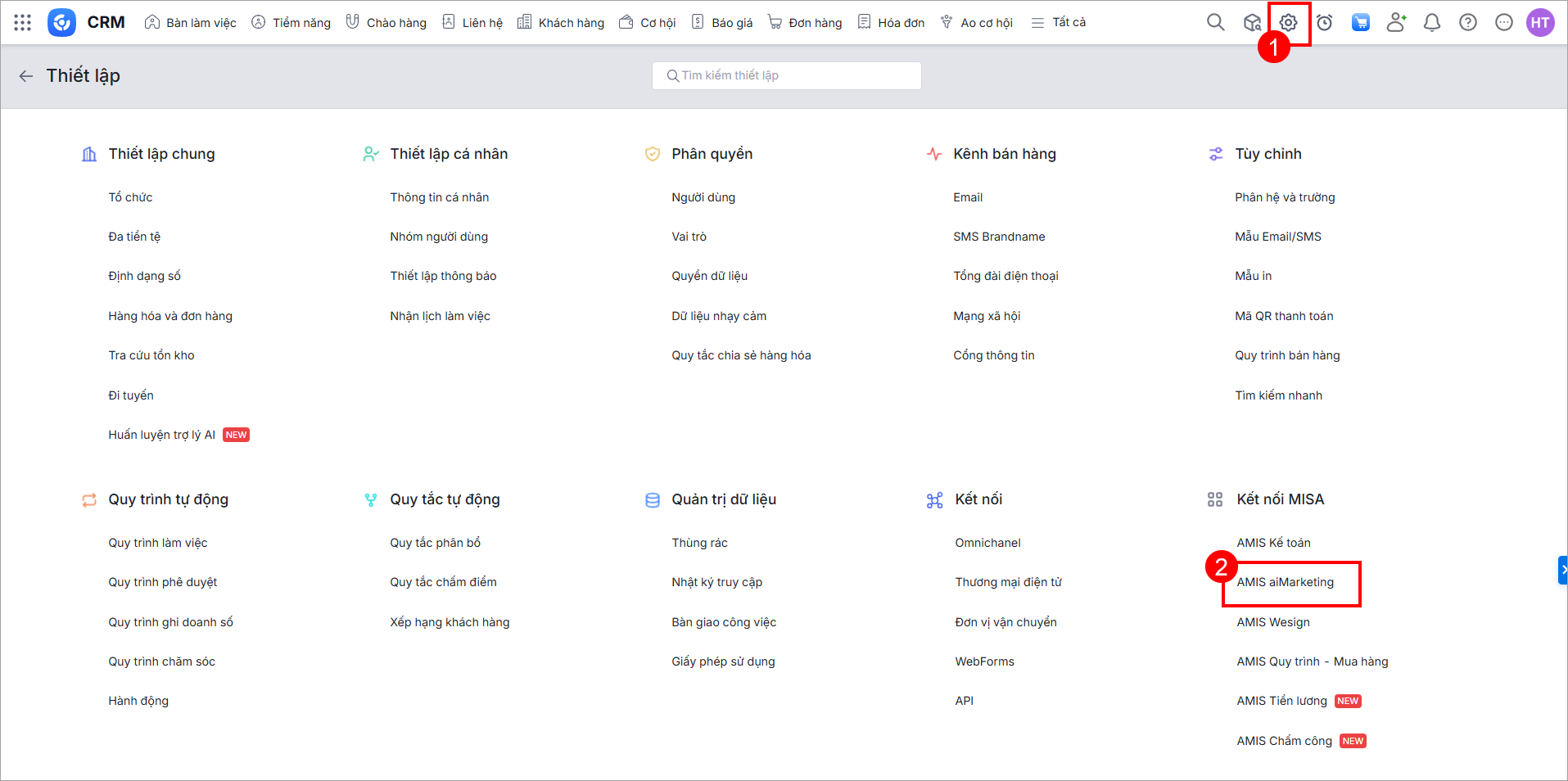The height and width of the screenshot is (781, 1568).
Task: Open the Báo giá tab
Action: pyautogui.click(x=722, y=23)
